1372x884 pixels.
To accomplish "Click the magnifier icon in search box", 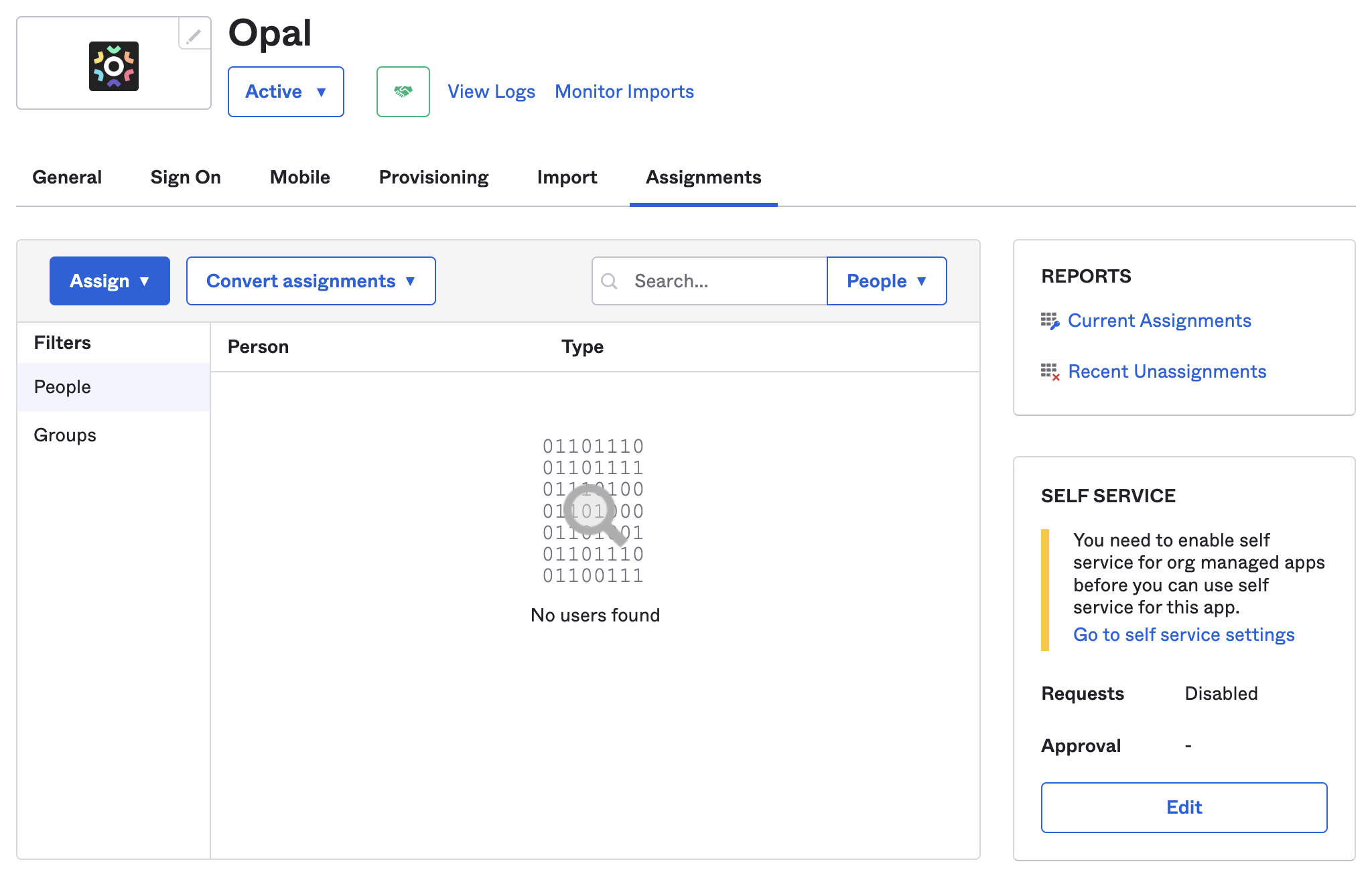I will (609, 281).
